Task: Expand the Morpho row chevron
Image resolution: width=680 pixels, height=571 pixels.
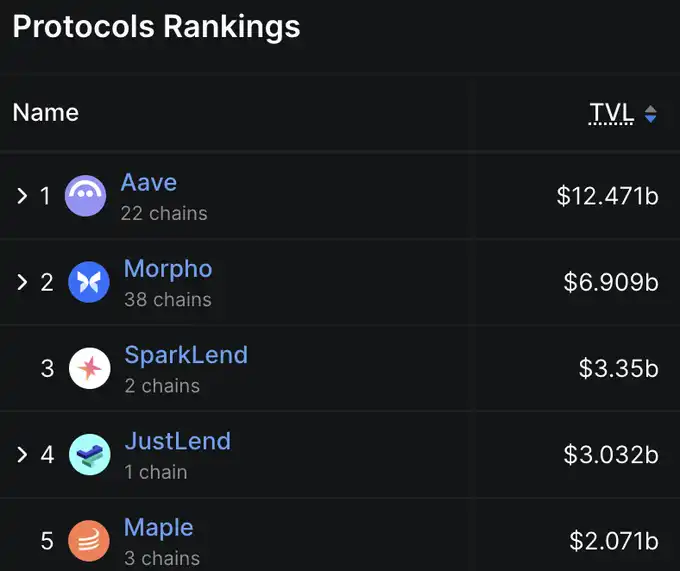Action: click(22, 282)
